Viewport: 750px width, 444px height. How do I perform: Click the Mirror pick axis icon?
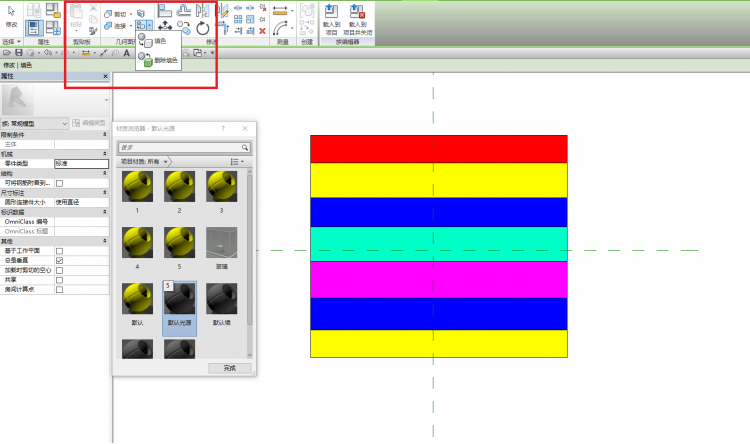(x=203, y=11)
